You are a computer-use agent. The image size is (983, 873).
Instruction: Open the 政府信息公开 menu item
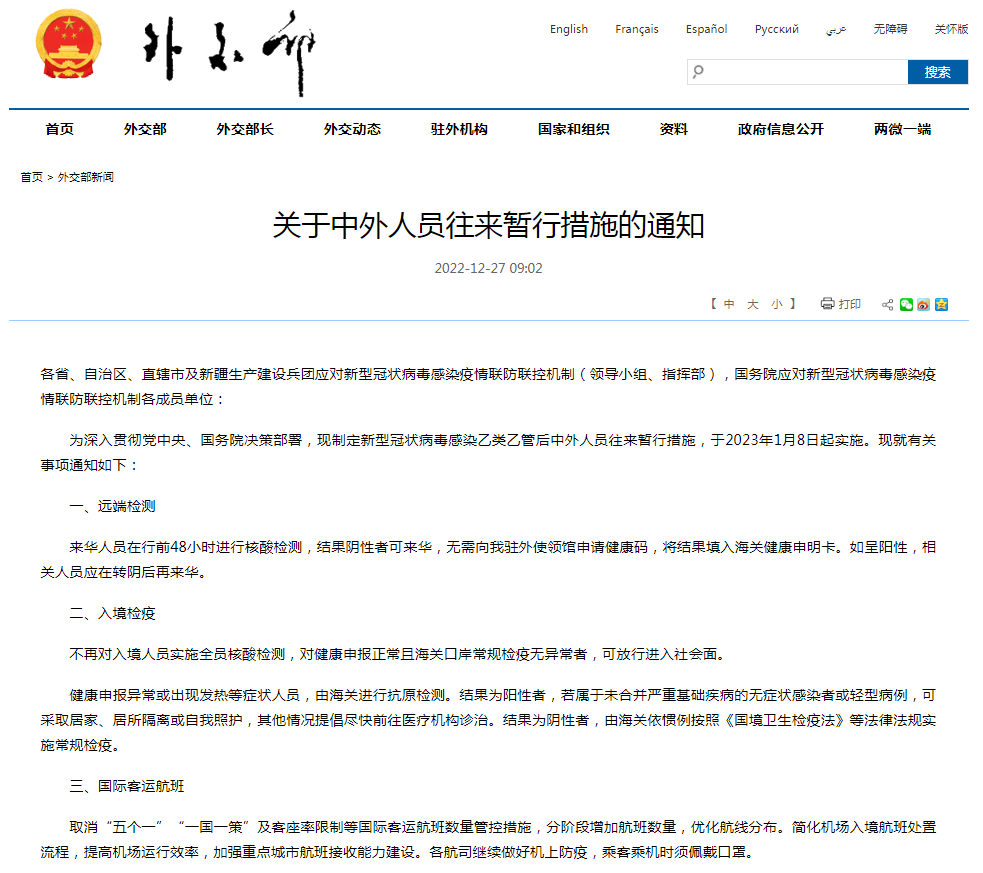point(780,129)
